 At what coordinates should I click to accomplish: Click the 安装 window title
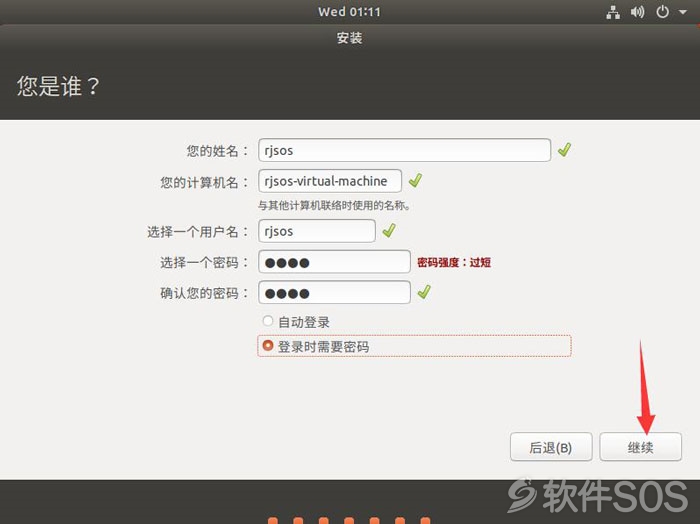pyautogui.click(x=349, y=38)
